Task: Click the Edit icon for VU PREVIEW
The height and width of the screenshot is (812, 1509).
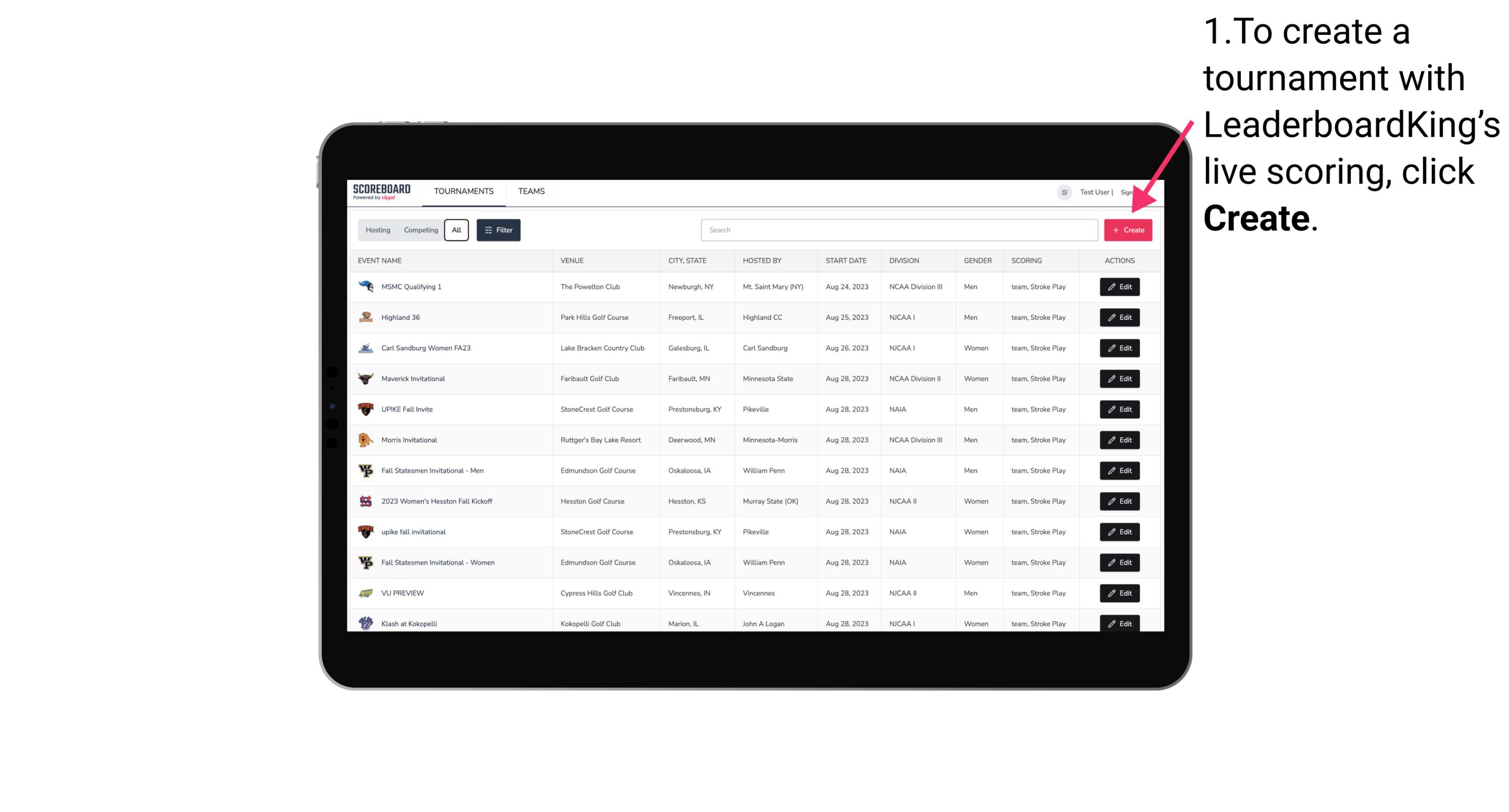Action: pos(1119,593)
